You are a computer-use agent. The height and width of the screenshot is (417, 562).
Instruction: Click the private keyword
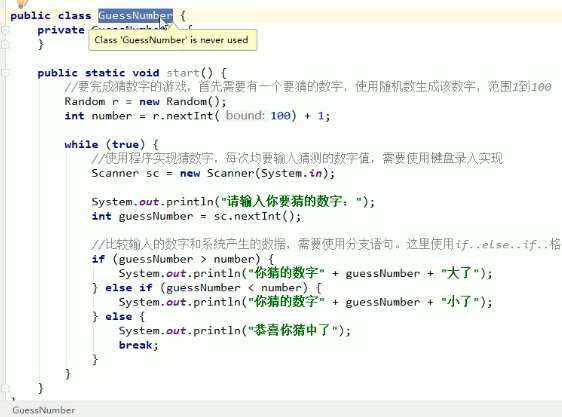pos(61,30)
